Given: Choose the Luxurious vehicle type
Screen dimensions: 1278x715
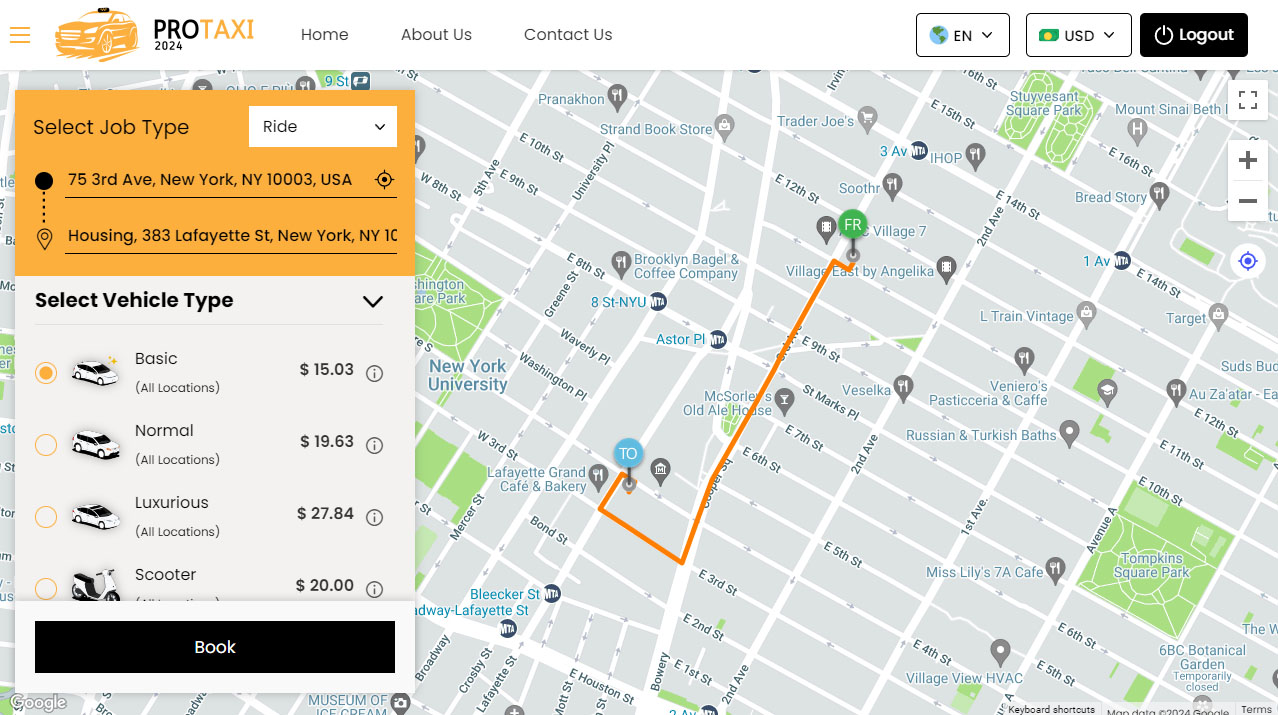Looking at the screenshot, I should (x=46, y=517).
